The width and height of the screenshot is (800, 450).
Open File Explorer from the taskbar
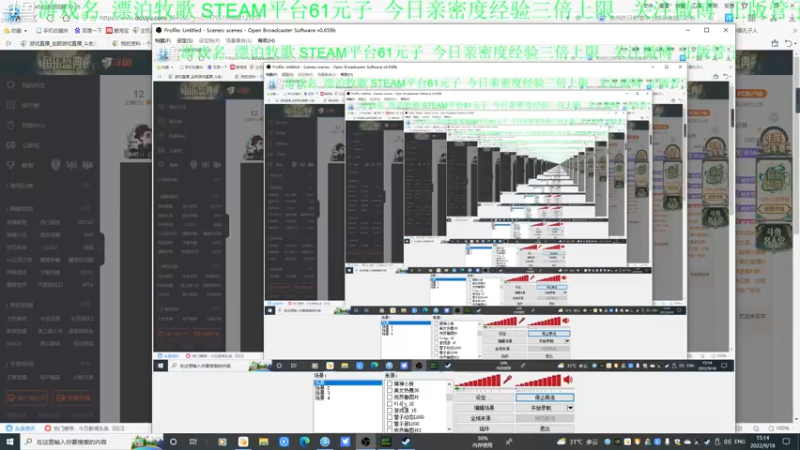click(263, 442)
